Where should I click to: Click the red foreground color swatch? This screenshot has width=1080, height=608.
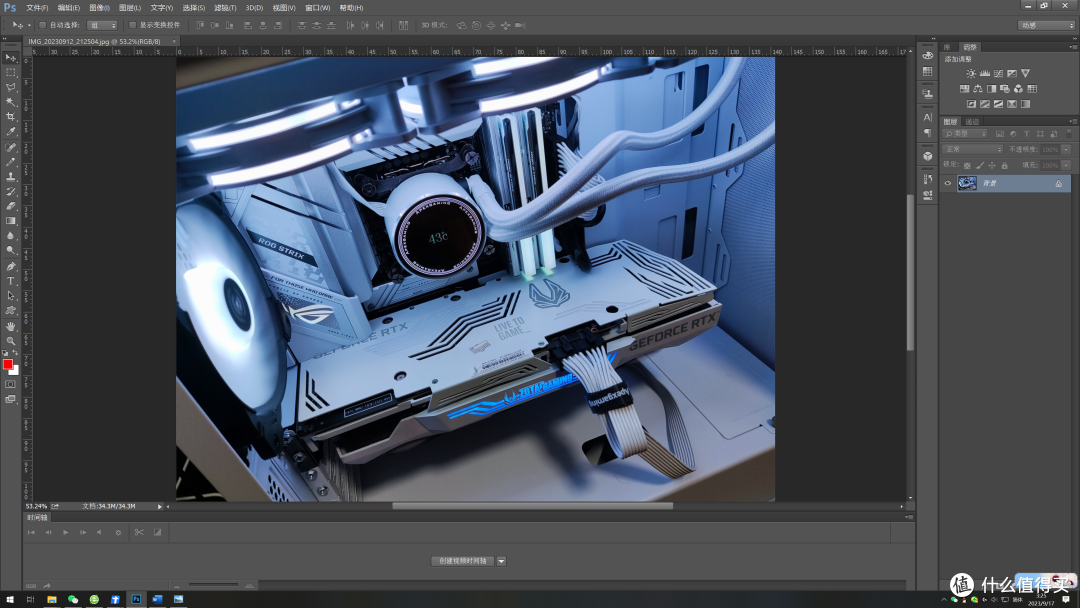[x=8, y=364]
